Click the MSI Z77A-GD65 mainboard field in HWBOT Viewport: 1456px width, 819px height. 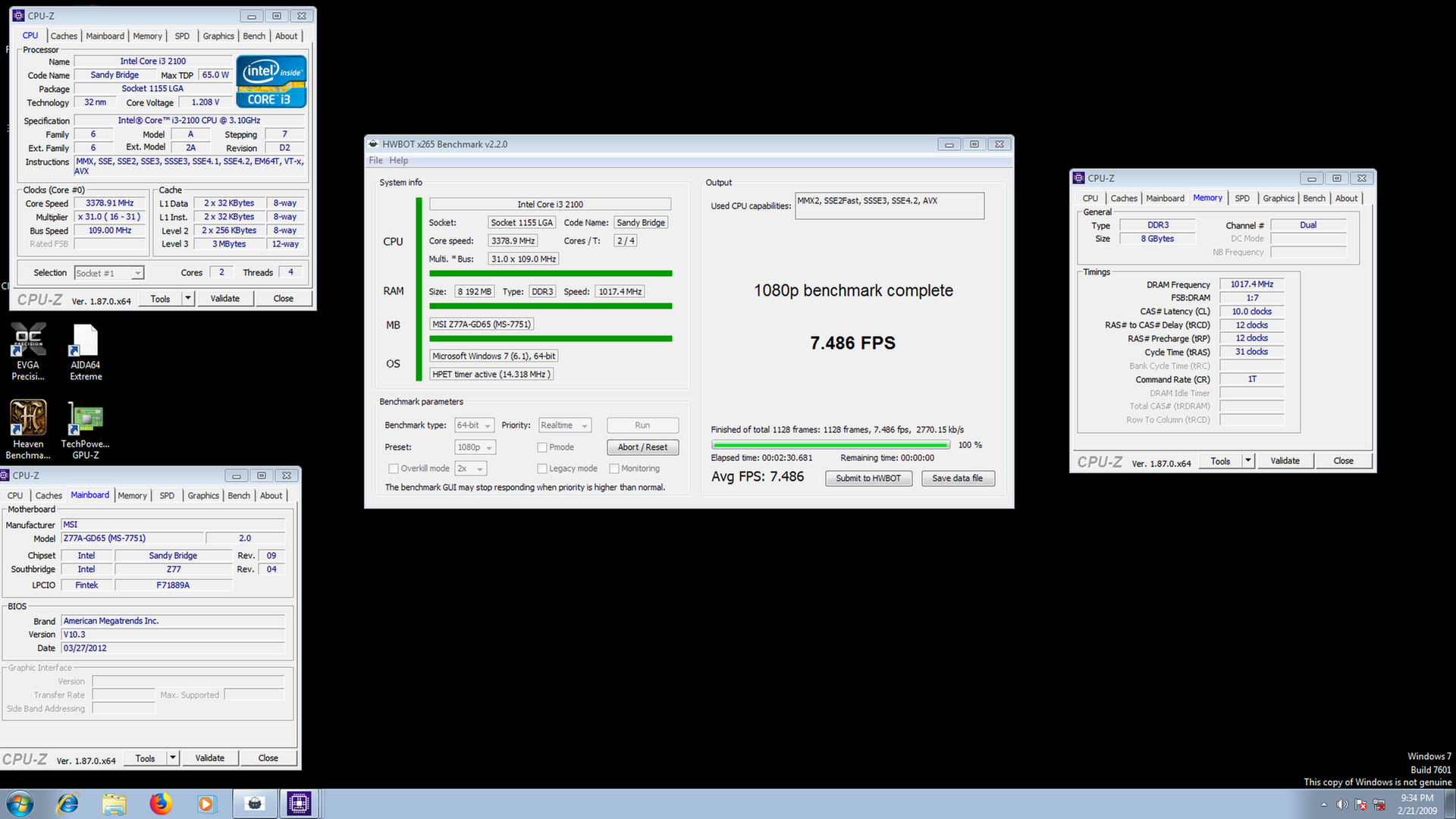coord(482,325)
